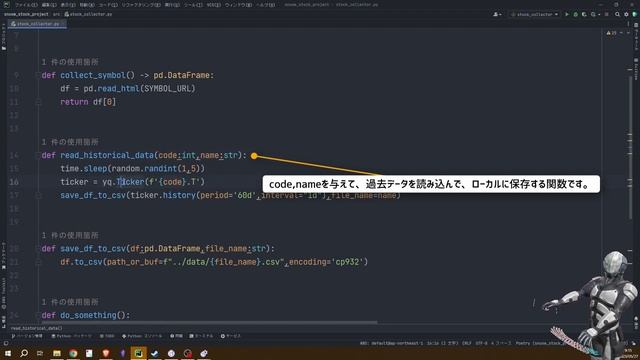
Task: Open the red circular taskbar app
Action: pos(188,353)
